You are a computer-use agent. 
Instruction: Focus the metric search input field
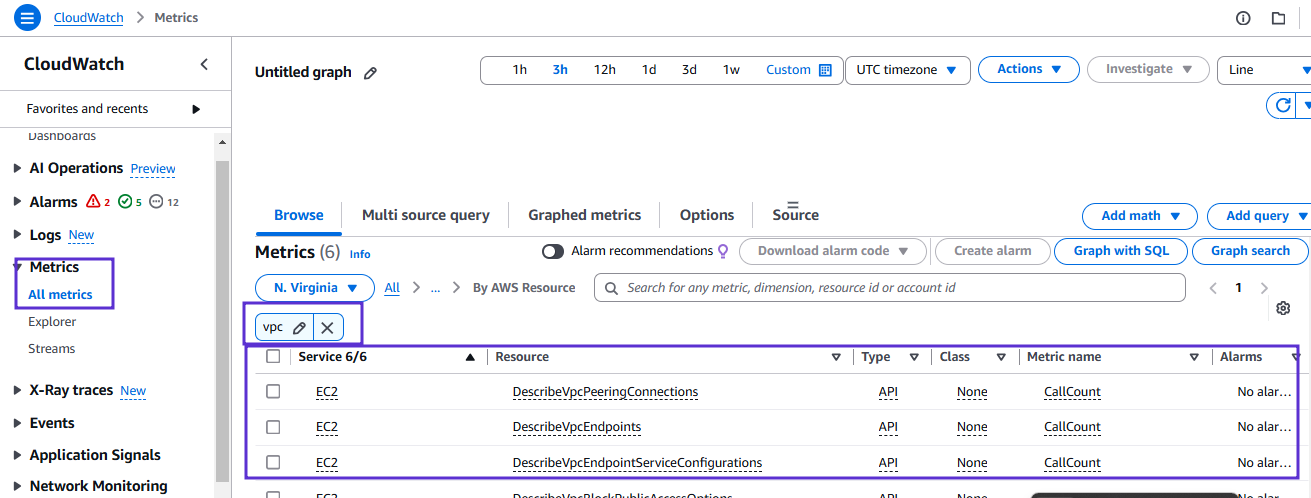890,288
